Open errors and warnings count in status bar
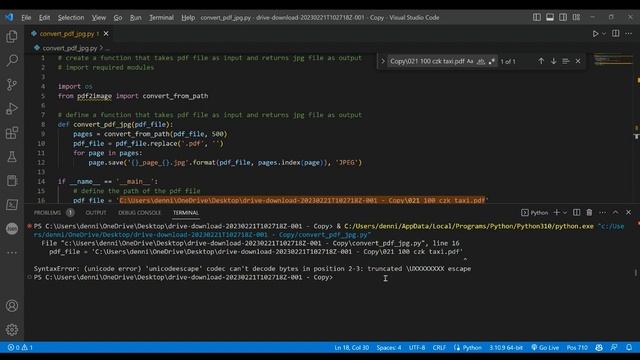The width and height of the screenshot is (640, 360). (20, 347)
